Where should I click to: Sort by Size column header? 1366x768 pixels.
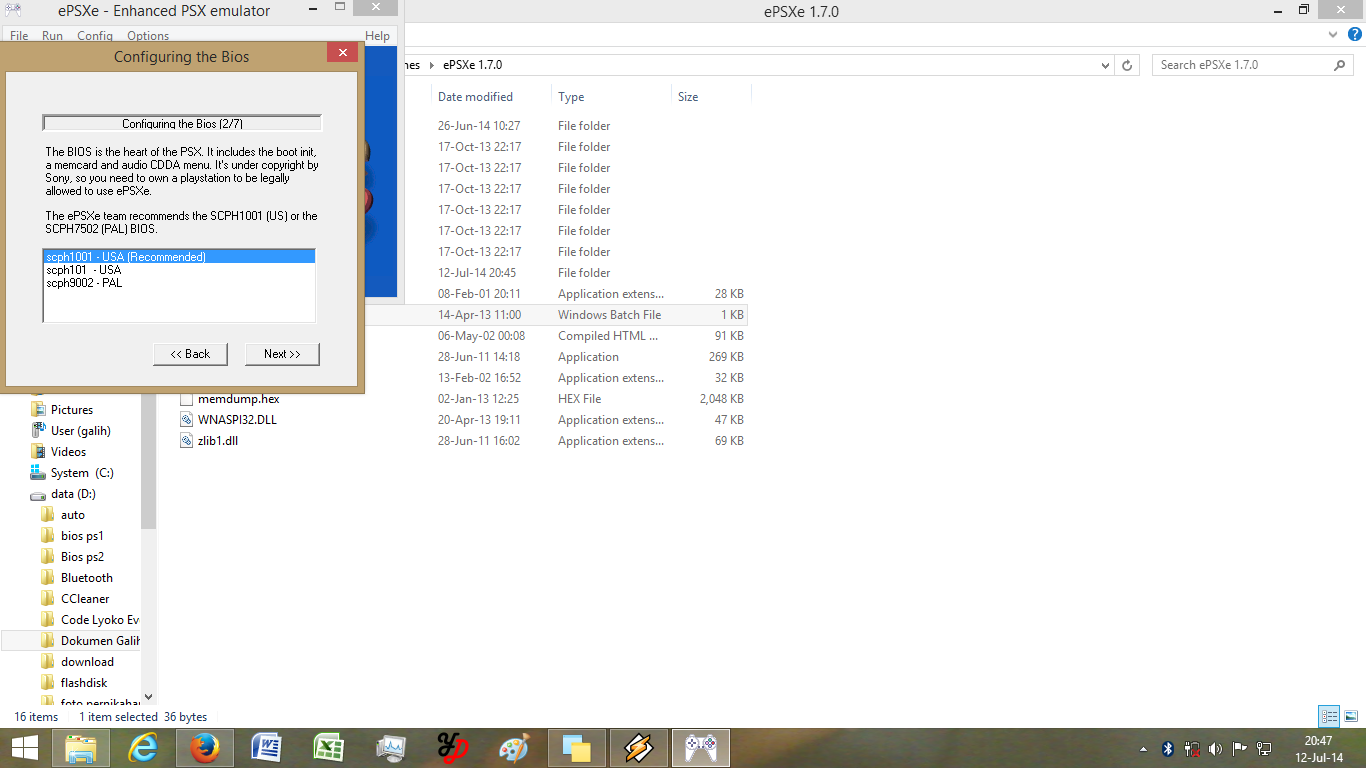click(x=688, y=97)
